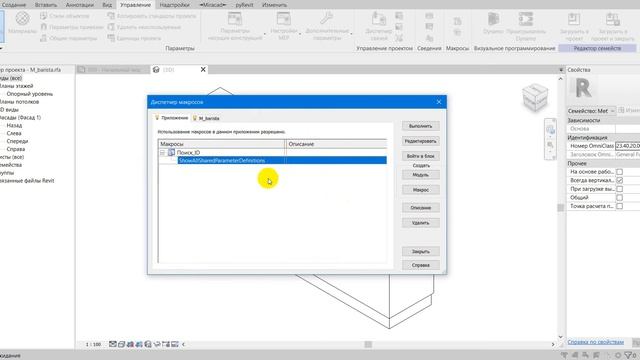Click the detail level icon in view bar
The image size is (640, 360).
pos(113,344)
